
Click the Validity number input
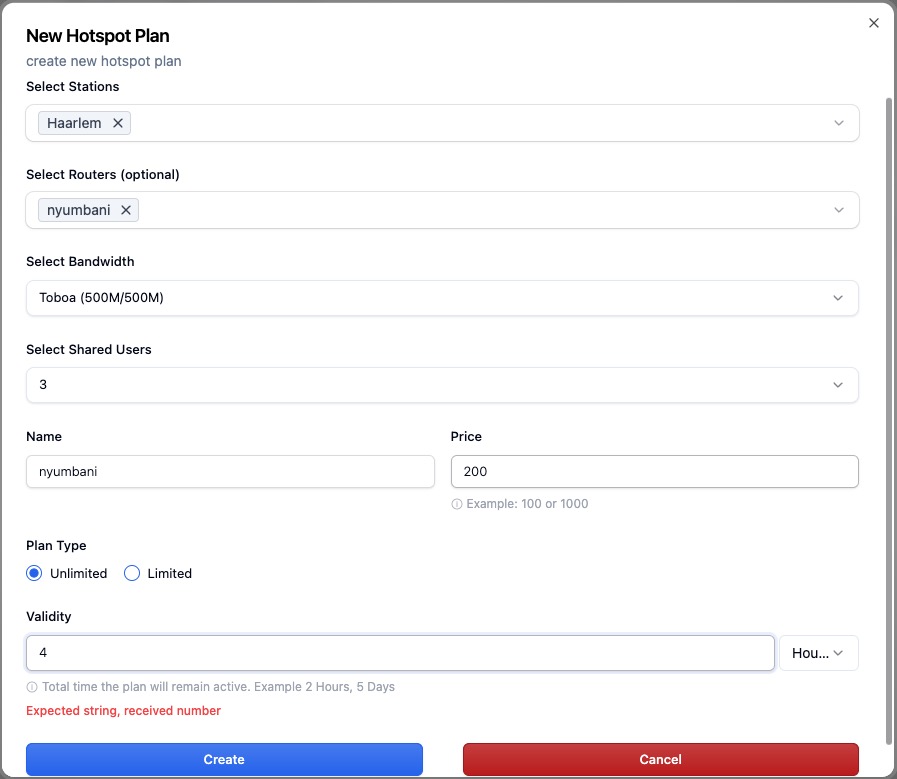pos(400,653)
